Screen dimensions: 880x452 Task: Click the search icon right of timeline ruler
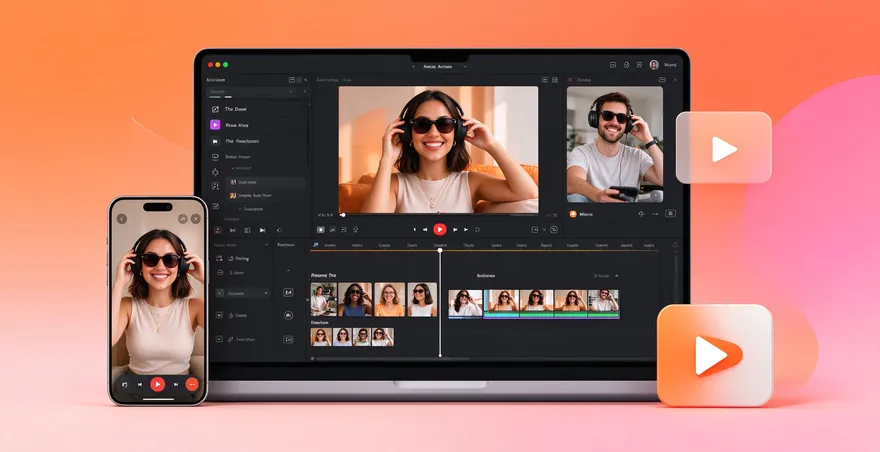click(675, 245)
